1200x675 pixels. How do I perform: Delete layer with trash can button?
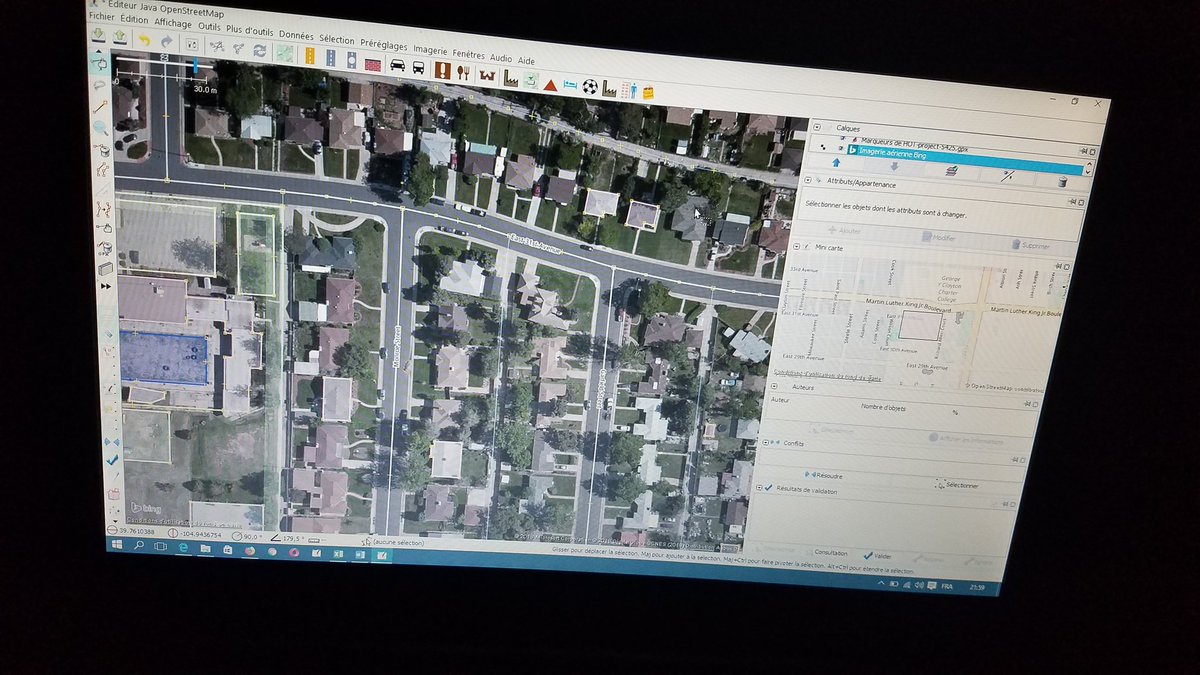1062,182
